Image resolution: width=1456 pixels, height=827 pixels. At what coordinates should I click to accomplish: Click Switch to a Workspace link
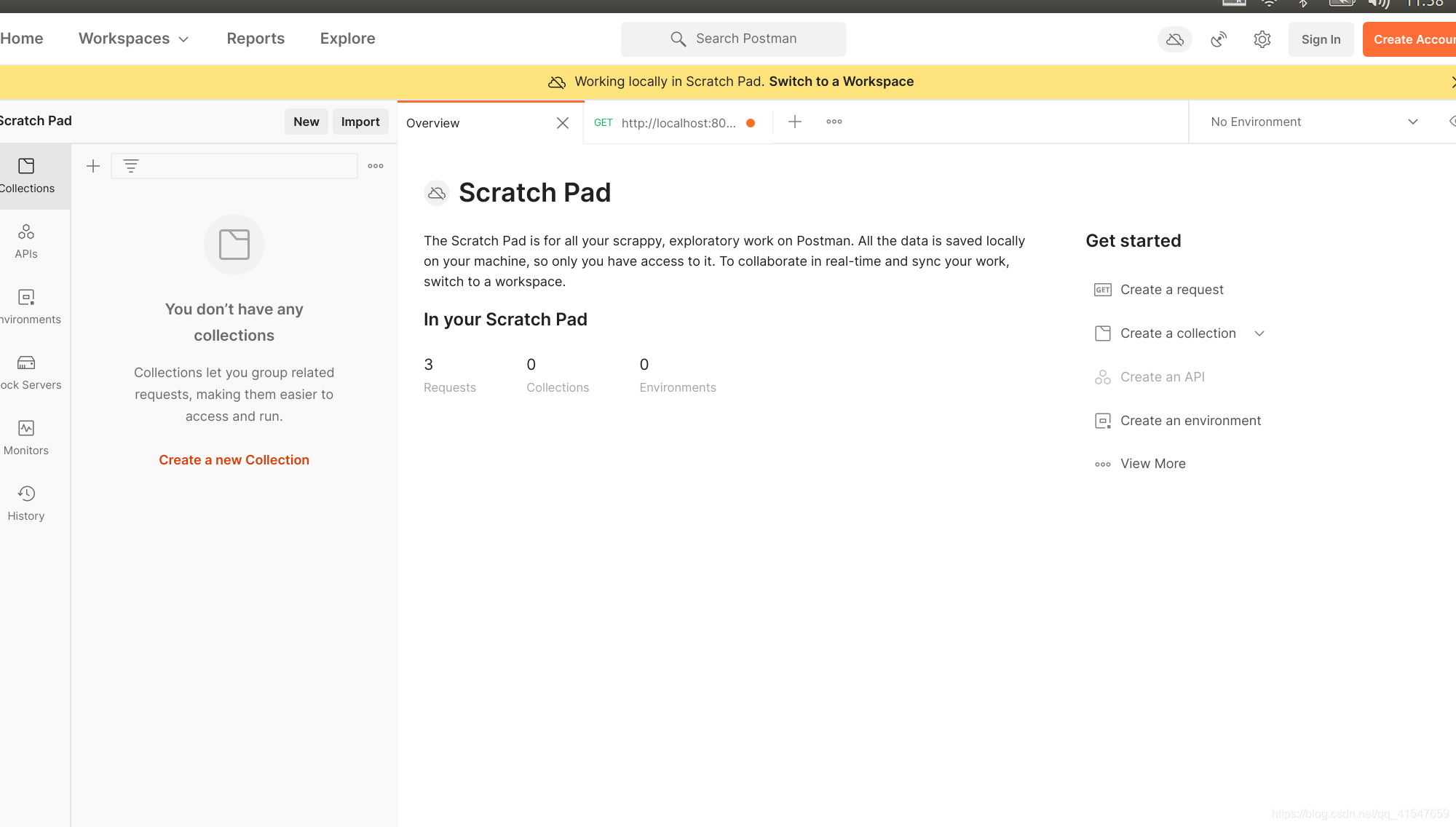click(x=841, y=81)
